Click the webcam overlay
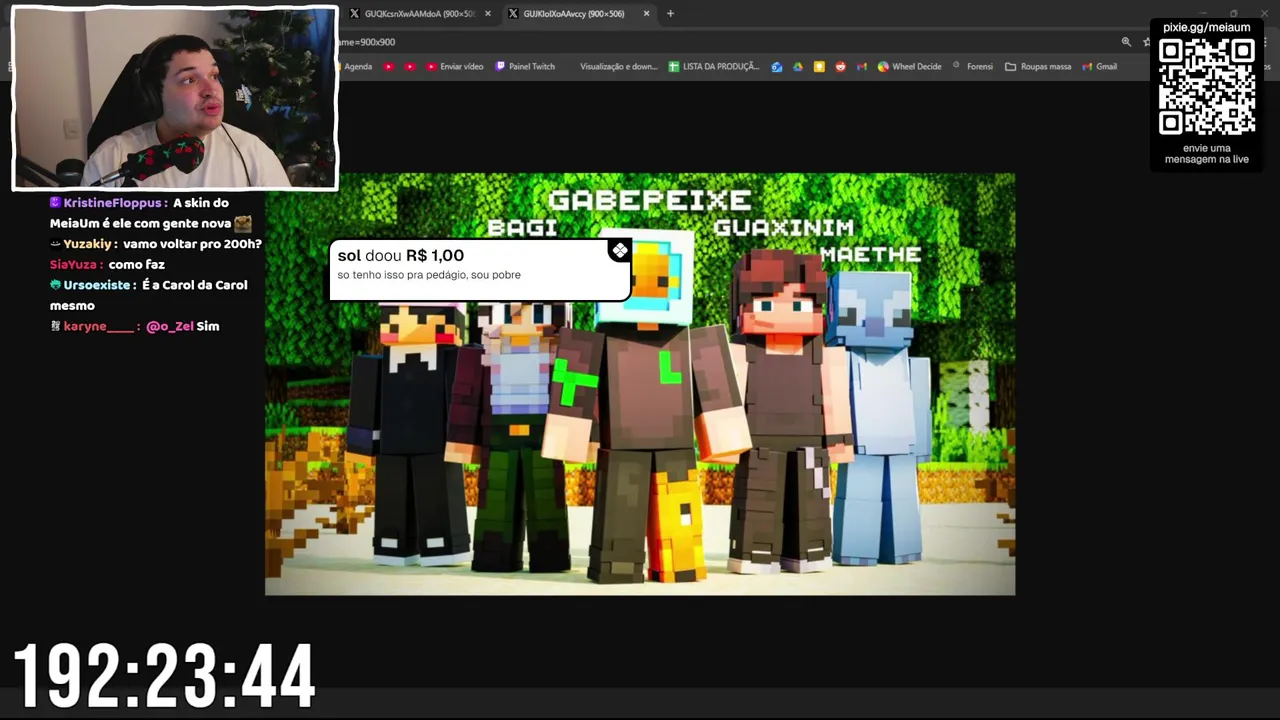This screenshot has height=720, width=1280. coord(175,98)
